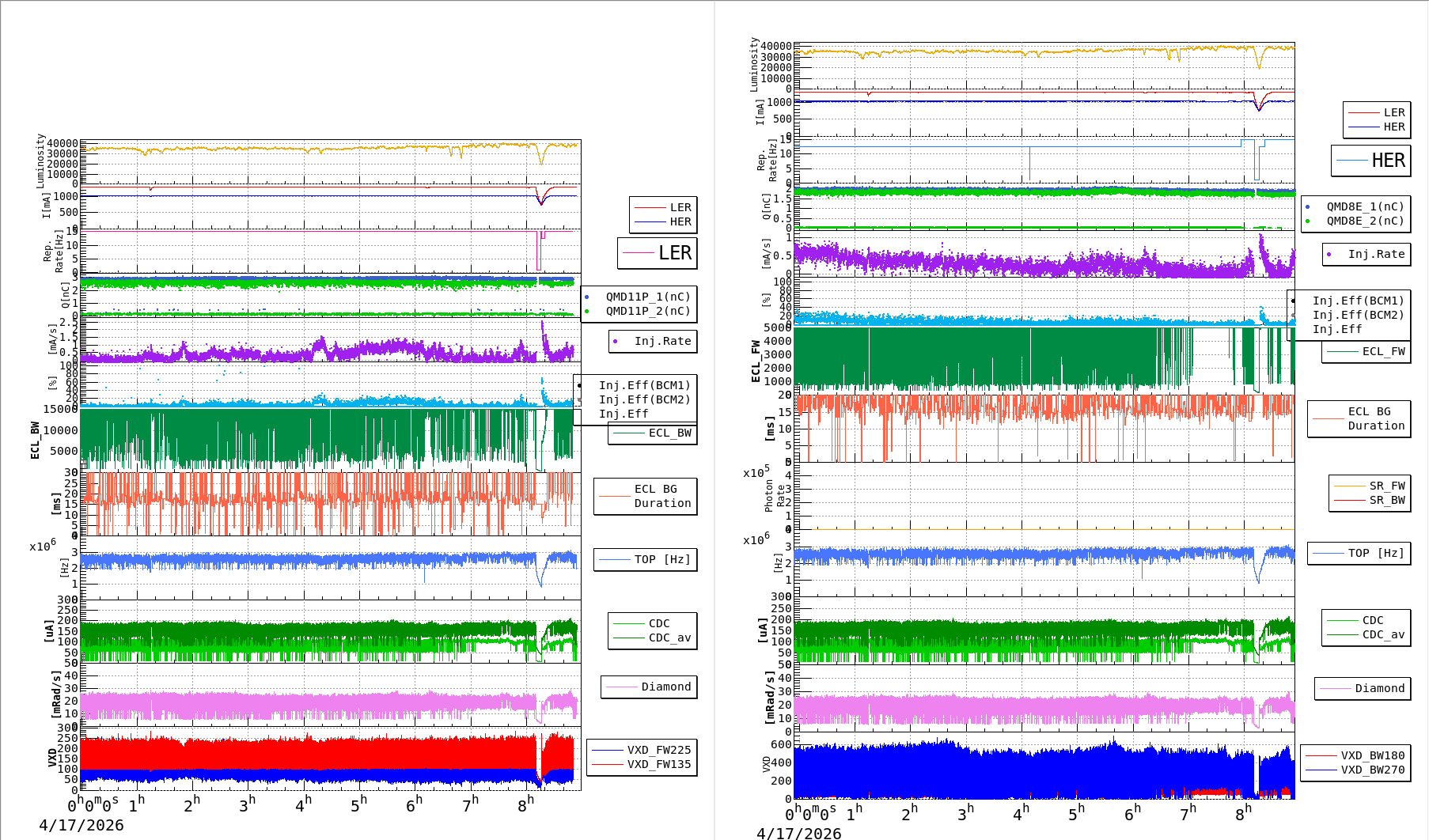Click the 4h tick on left time axis
Viewport: 1429px width, 840px height.
pos(303,805)
